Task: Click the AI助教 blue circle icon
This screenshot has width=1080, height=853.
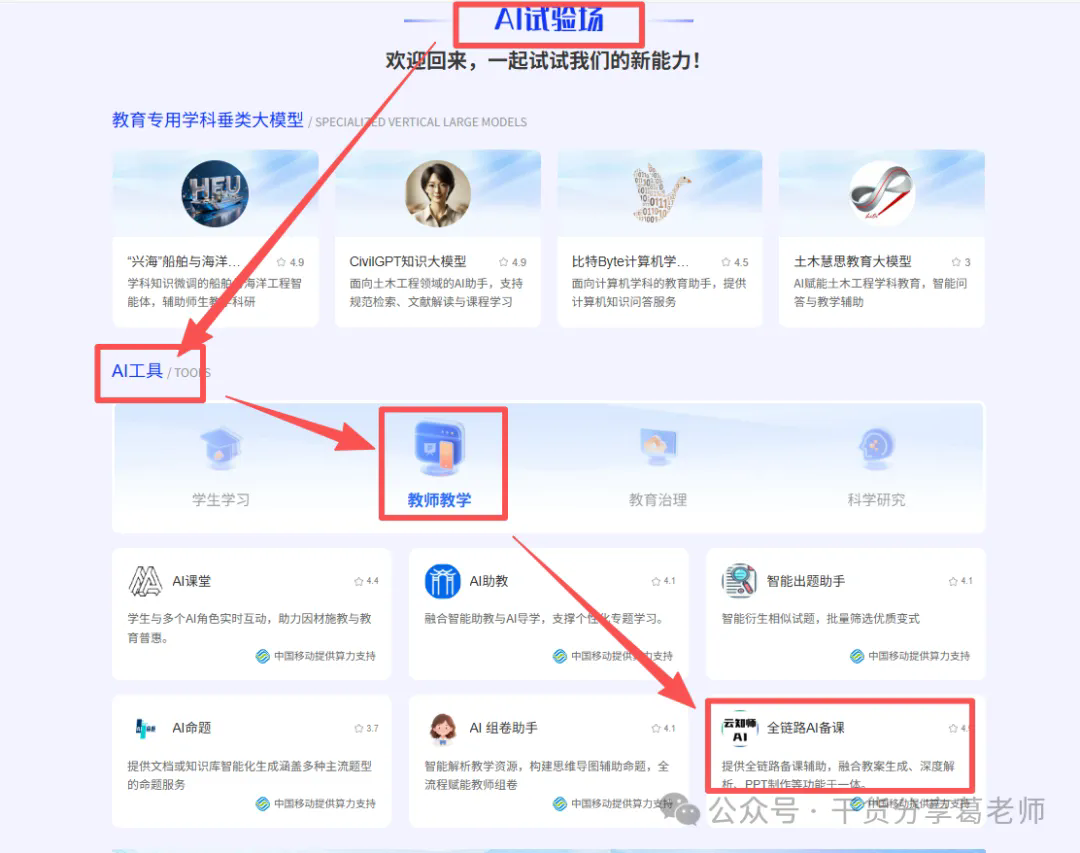Action: pyautogui.click(x=442, y=581)
